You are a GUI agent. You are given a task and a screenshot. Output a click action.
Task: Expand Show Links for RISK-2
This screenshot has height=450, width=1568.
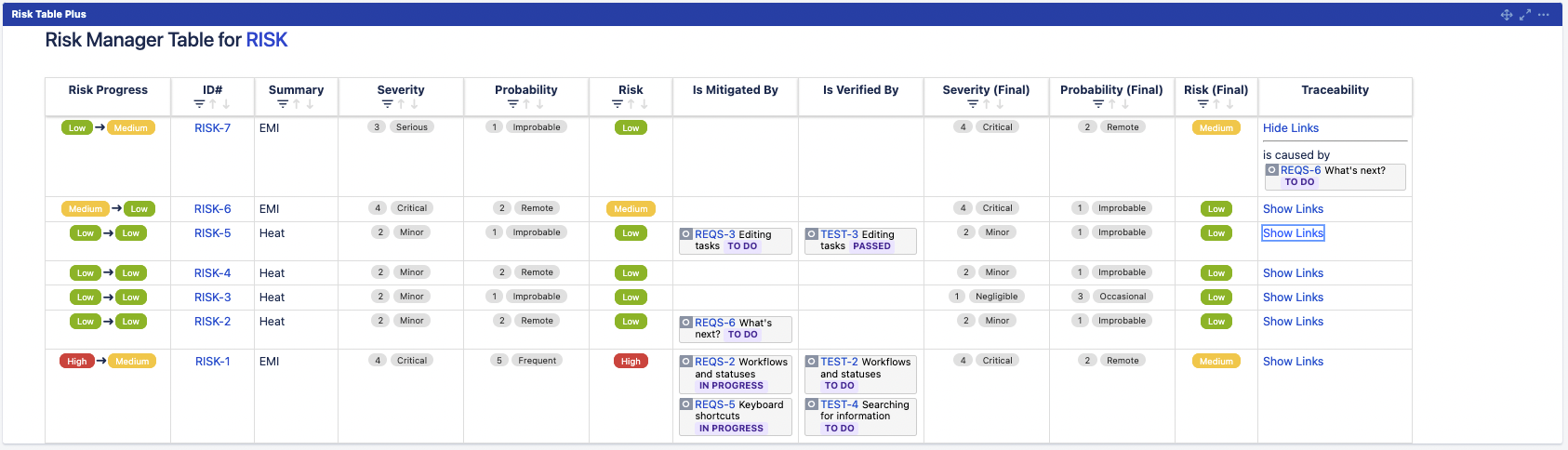[x=1293, y=322]
